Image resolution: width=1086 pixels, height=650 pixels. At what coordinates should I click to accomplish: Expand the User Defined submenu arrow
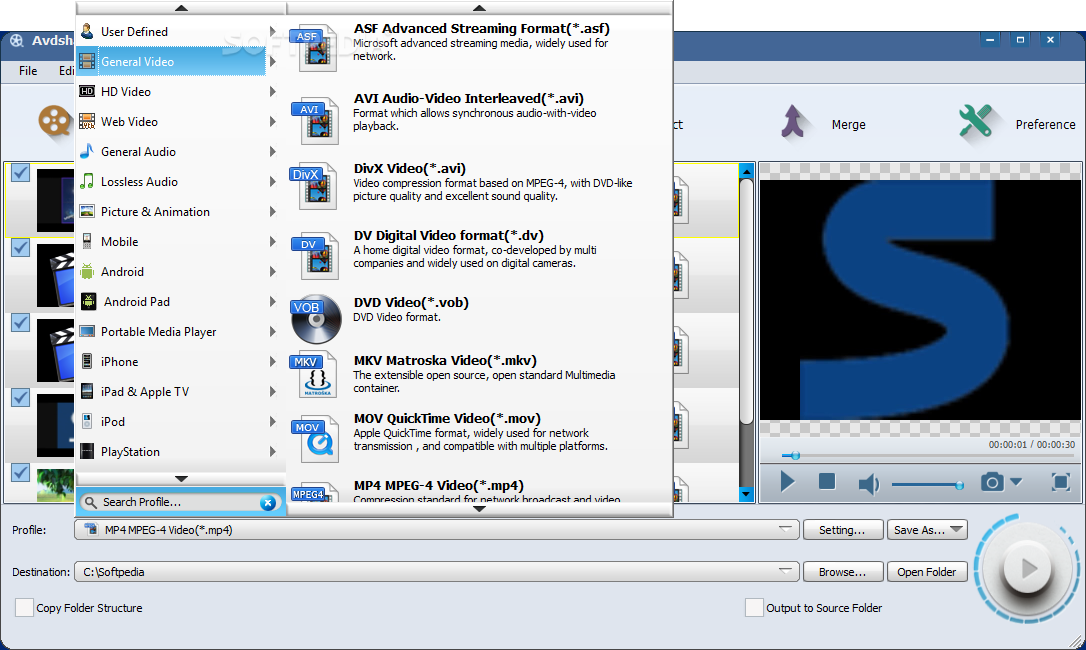[x=273, y=31]
